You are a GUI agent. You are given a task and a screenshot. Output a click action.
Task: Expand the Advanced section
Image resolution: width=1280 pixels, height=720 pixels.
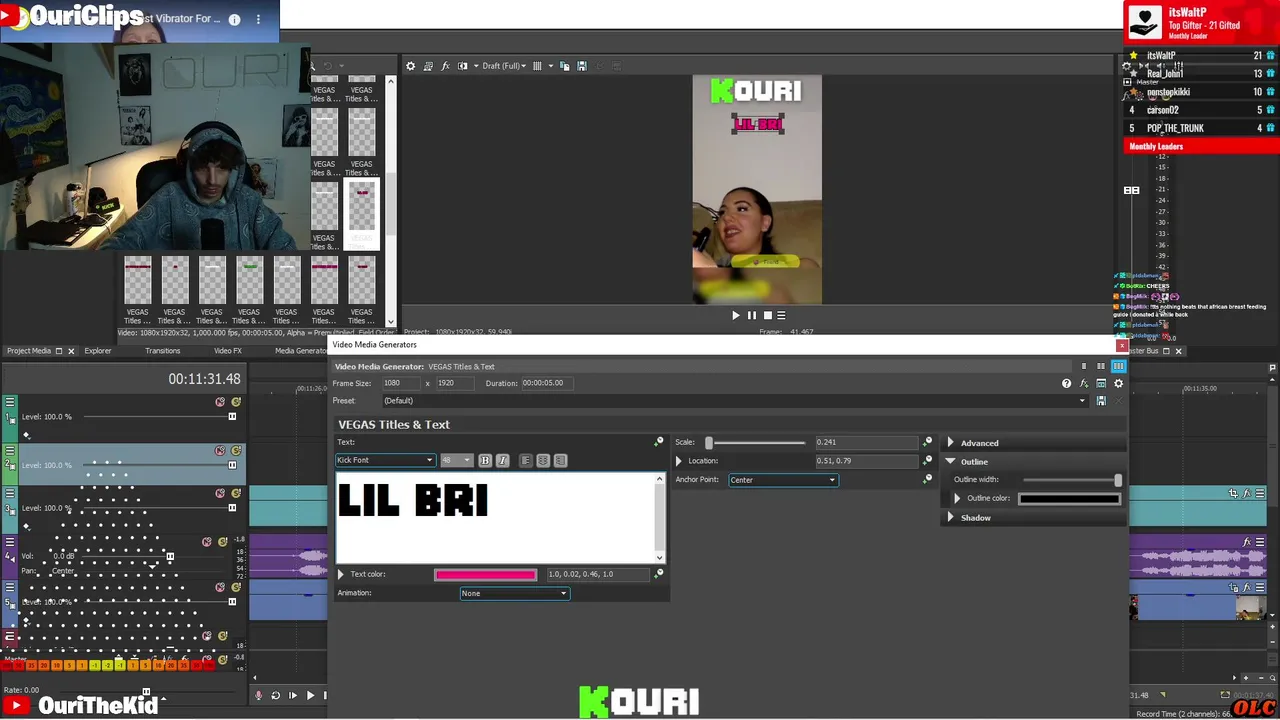[x=951, y=443]
